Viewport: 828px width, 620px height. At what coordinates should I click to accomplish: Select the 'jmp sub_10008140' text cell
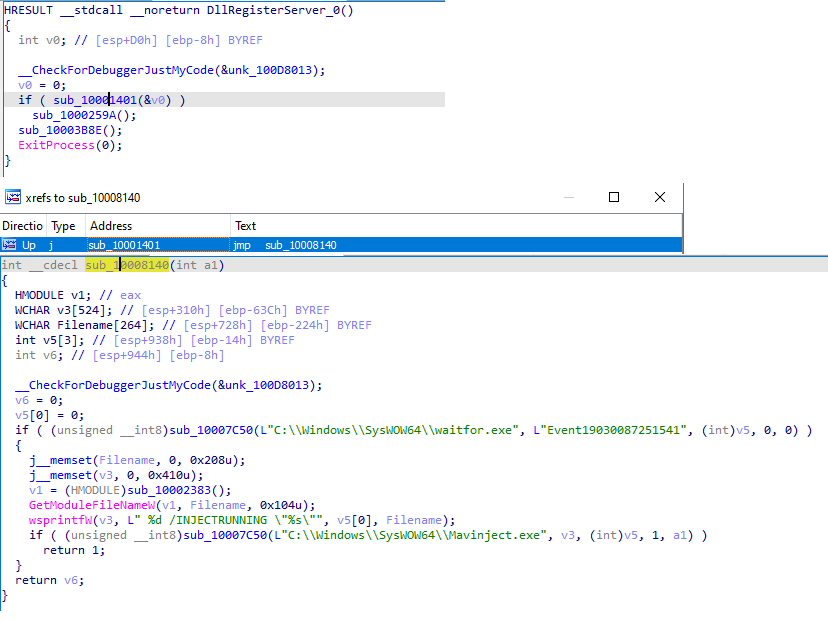[284, 245]
